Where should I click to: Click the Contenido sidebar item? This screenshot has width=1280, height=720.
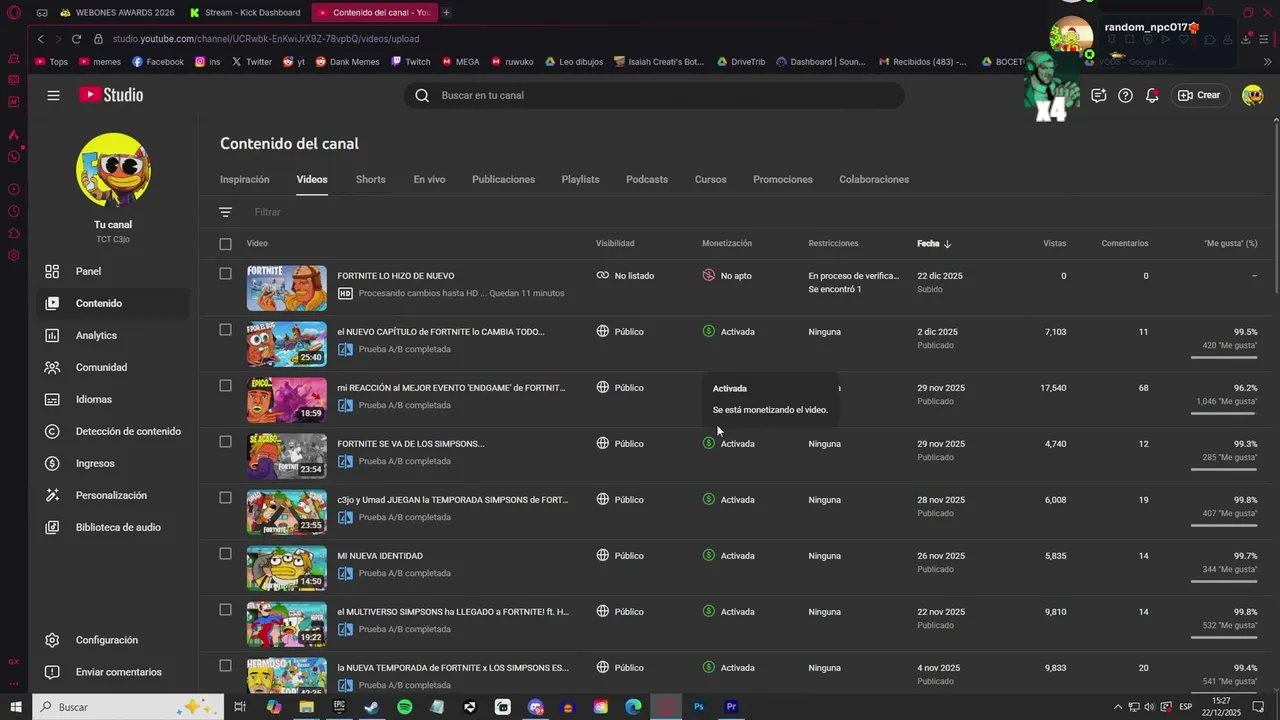[112, 303]
